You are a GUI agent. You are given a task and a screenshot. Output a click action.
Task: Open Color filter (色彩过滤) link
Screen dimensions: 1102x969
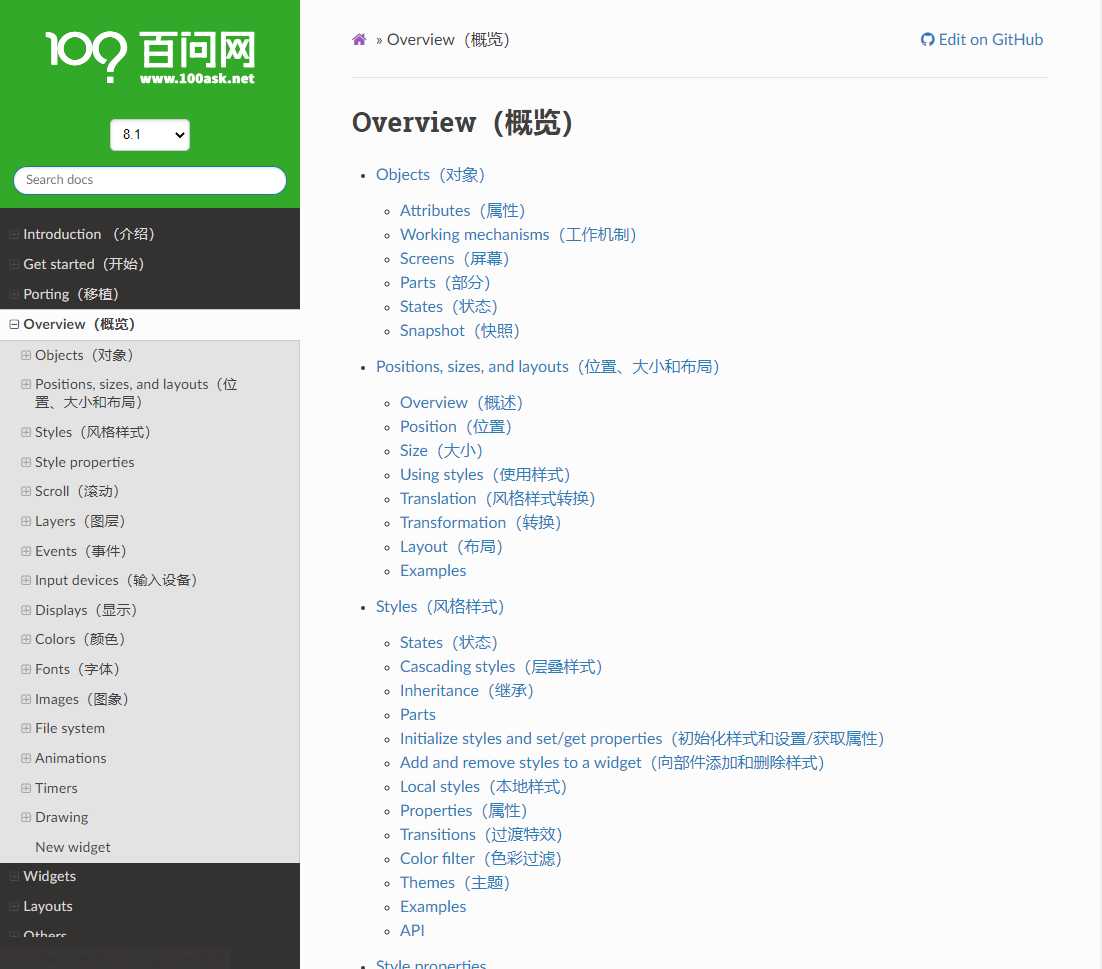pyautogui.click(x=481, y=859)
